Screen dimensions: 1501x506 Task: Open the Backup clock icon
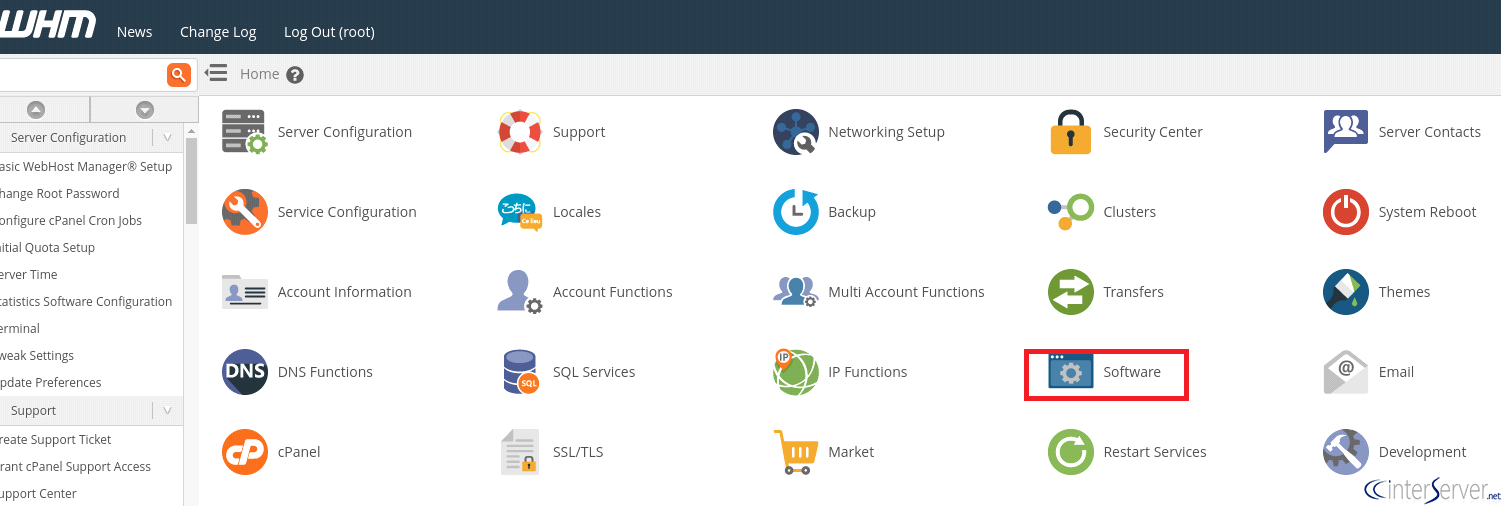coord(796,212)
